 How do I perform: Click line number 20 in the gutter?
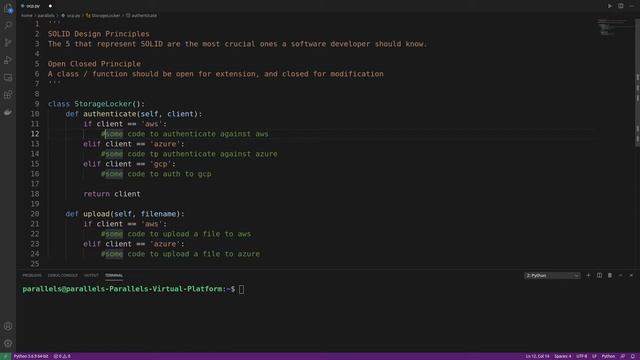[x=35, y=214]
